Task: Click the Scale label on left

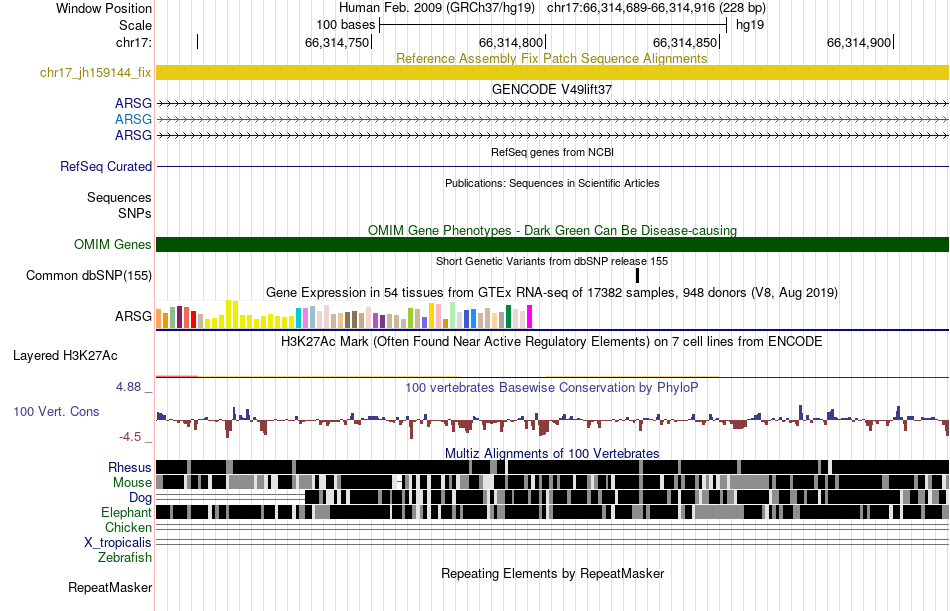Action: tap(135, 25)
